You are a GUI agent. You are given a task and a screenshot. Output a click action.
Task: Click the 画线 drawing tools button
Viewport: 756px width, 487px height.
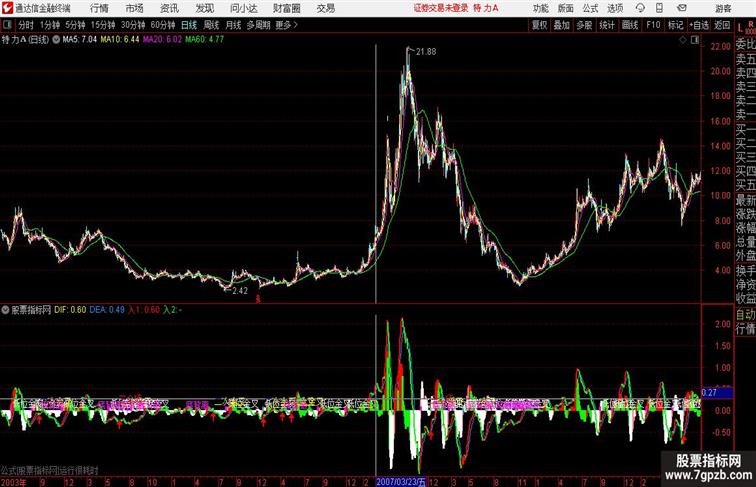pyautogui.click(x=630, y=25)
